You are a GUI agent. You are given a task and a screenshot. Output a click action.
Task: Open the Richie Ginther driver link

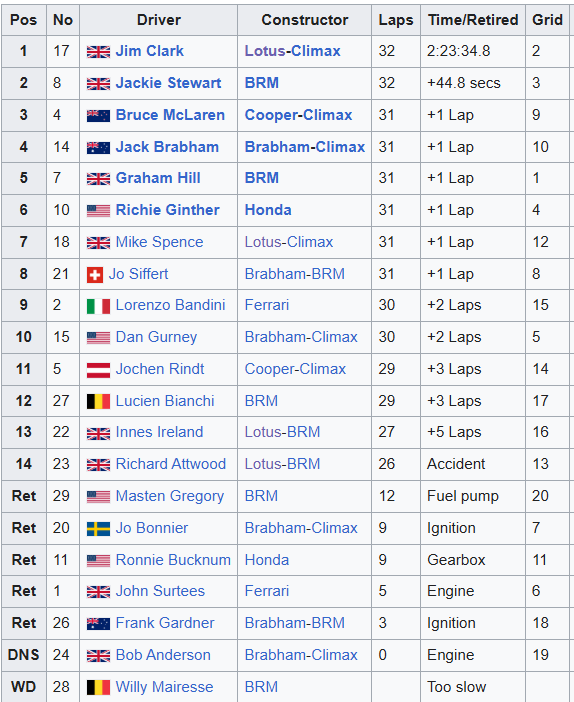tap(167, 210)
